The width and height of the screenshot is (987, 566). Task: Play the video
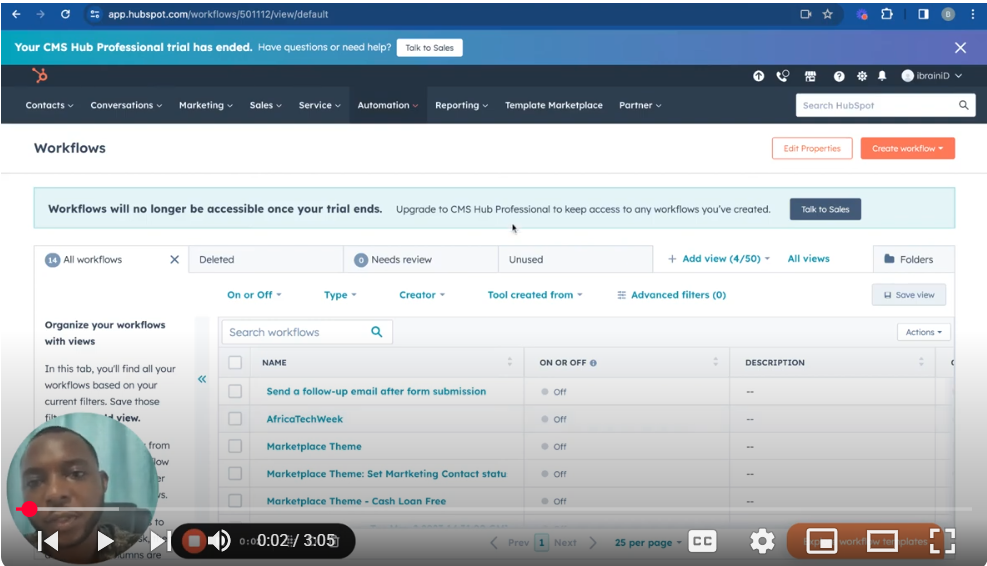click(x=105, y=541)
